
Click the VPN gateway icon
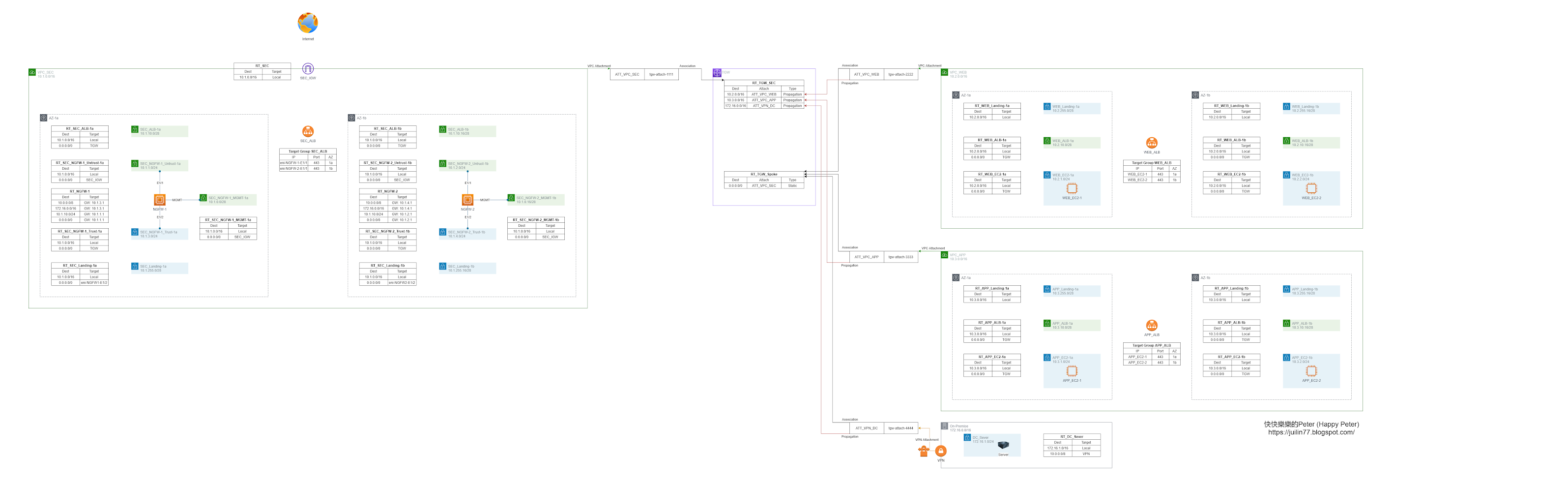pos(940,452)
